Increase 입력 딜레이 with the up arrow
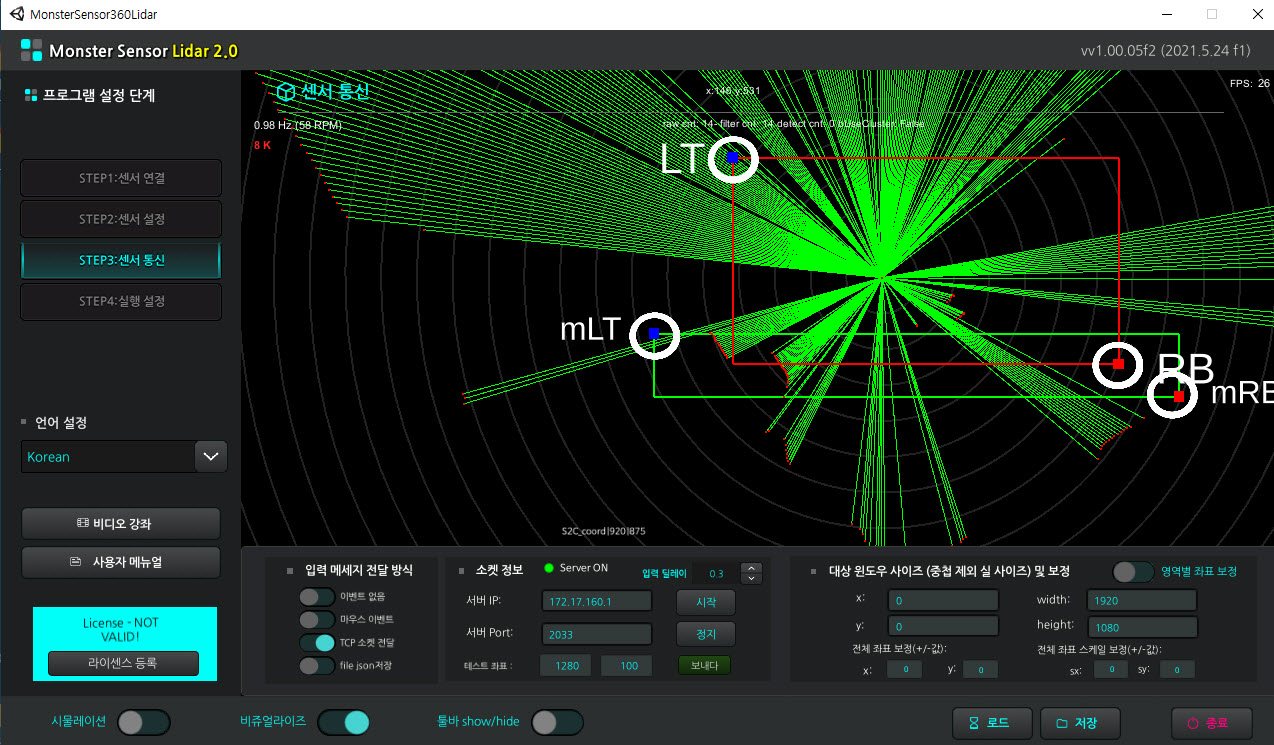Image resolution: width=1274 pixels, height=745 pixels. [751, 568]
